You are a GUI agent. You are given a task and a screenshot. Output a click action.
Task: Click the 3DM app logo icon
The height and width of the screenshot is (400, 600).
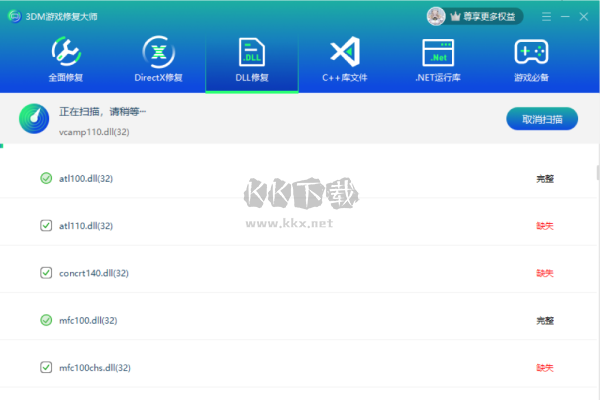pos(15,16)
